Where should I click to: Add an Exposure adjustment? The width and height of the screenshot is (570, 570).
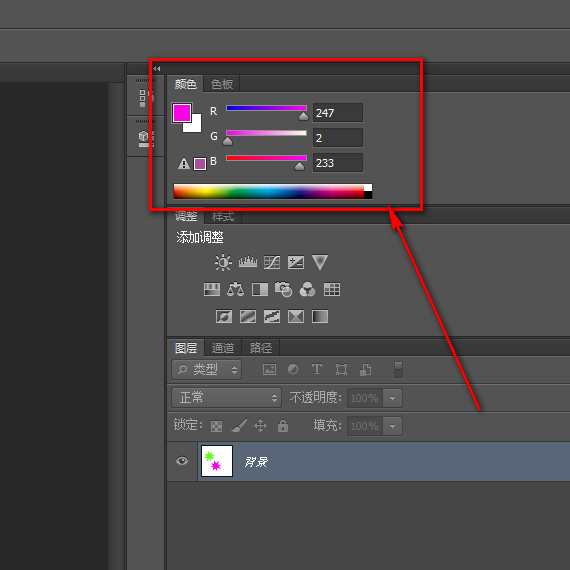[296, 262]
